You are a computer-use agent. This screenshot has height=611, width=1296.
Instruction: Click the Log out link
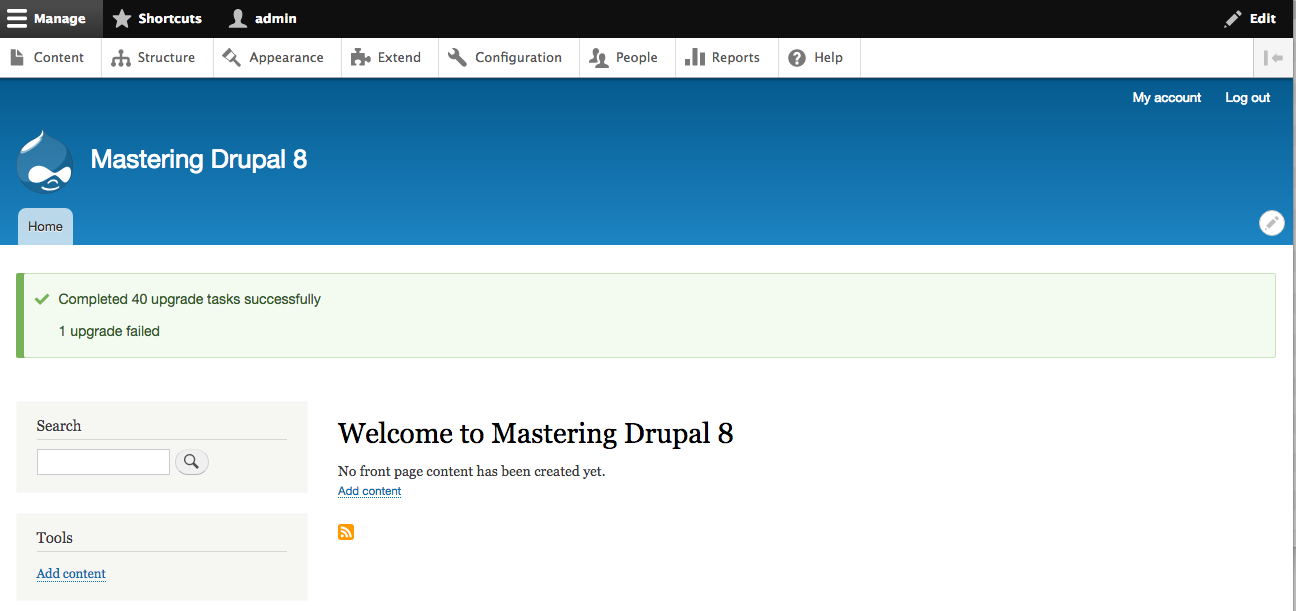coord(1247,97)
